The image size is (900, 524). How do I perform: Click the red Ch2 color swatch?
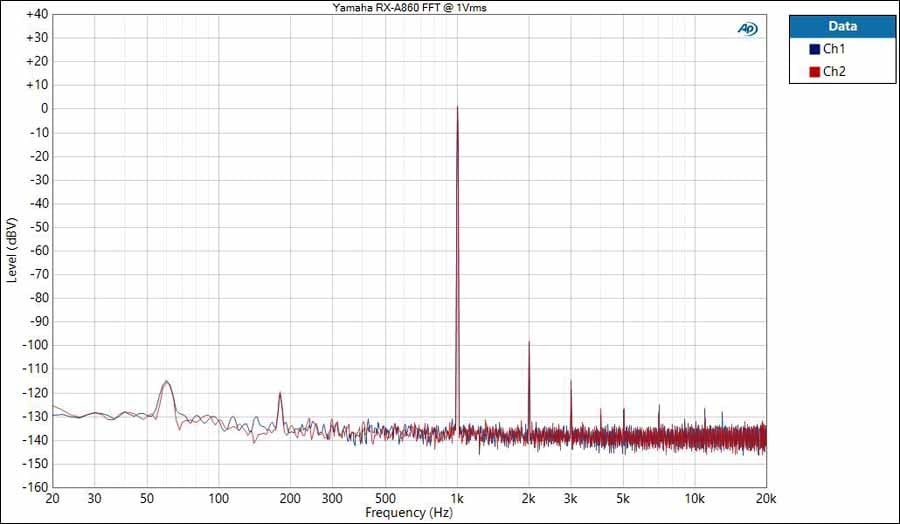click(814, 72)
